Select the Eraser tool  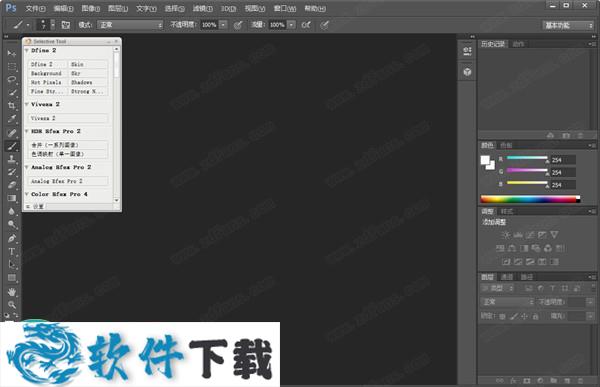pyautogui.click(x=12, y=185)
